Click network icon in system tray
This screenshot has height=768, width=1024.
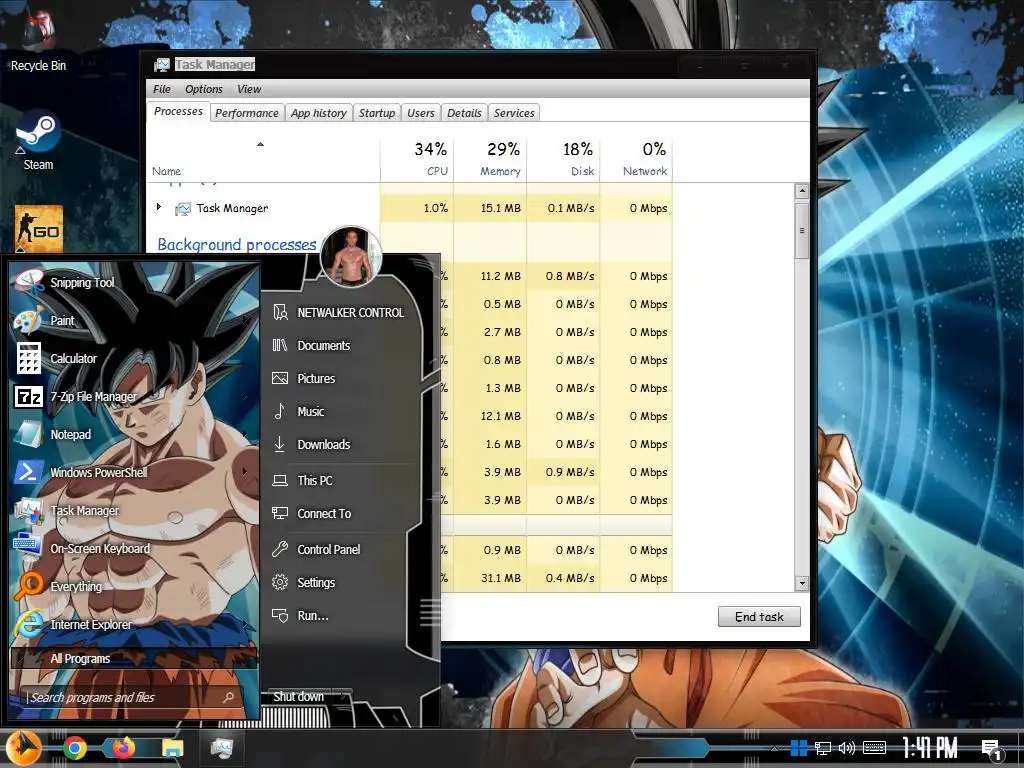click(x=823, y=748)
